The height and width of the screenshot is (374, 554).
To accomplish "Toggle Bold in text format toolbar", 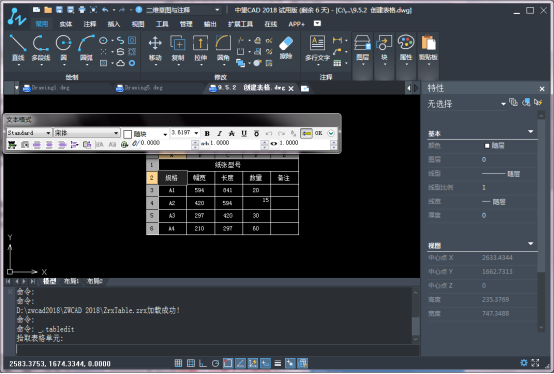I will tap(207, 133).
